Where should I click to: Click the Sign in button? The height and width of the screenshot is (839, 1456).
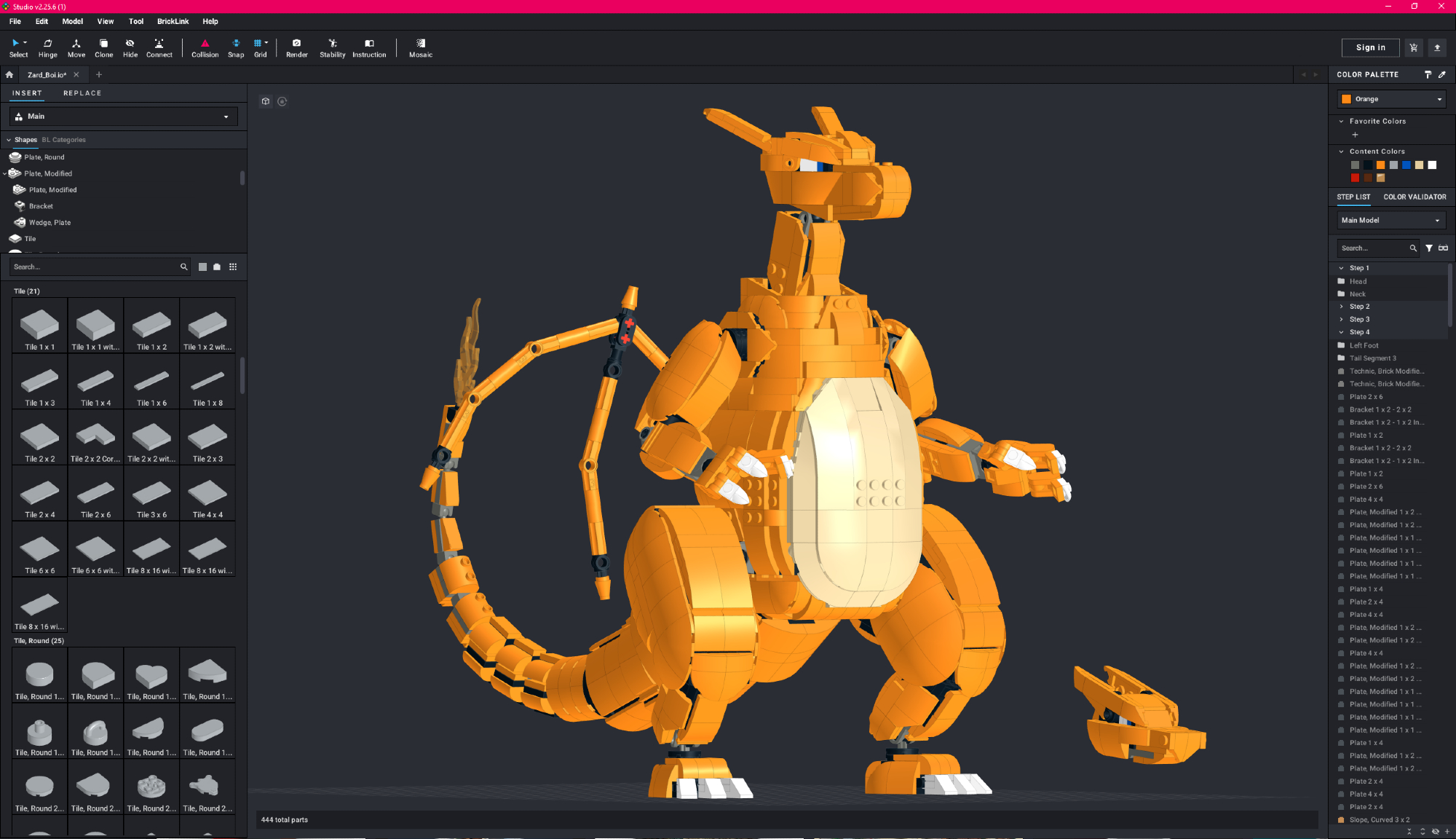pos(1370,47)
